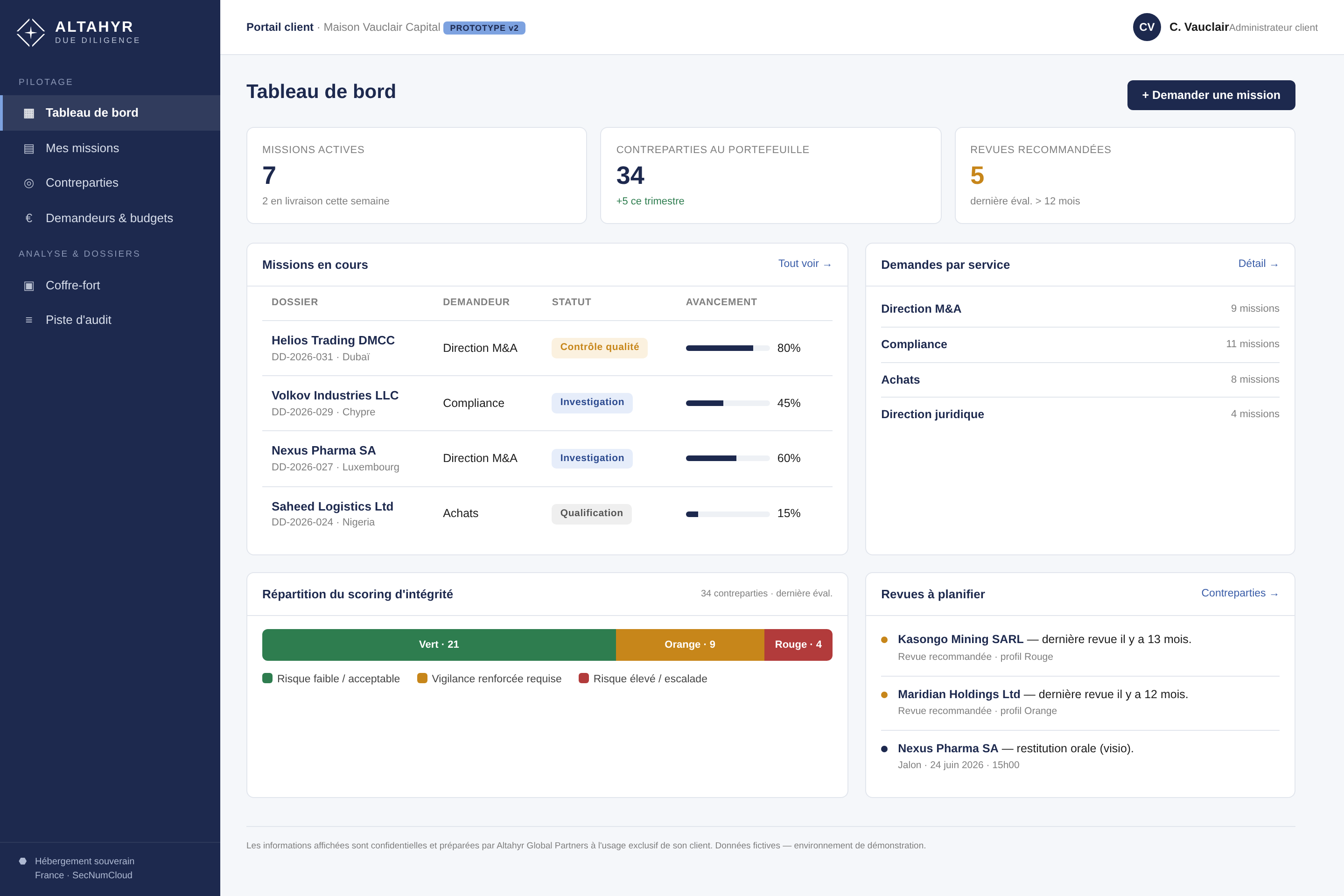
Task: Go to Contreparties in sidebar
Action: tap(110, 183)
